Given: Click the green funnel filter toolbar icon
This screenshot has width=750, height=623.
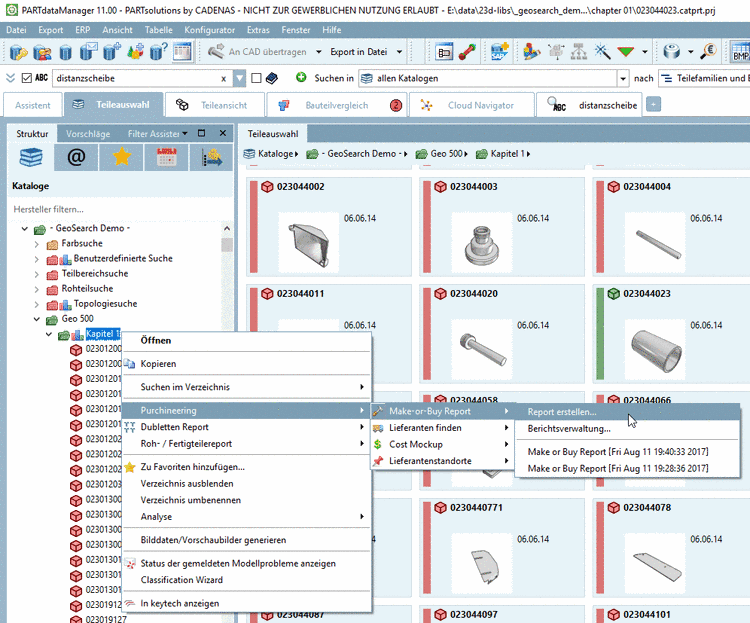Looking at the screenshot, I should coord(626,52).
